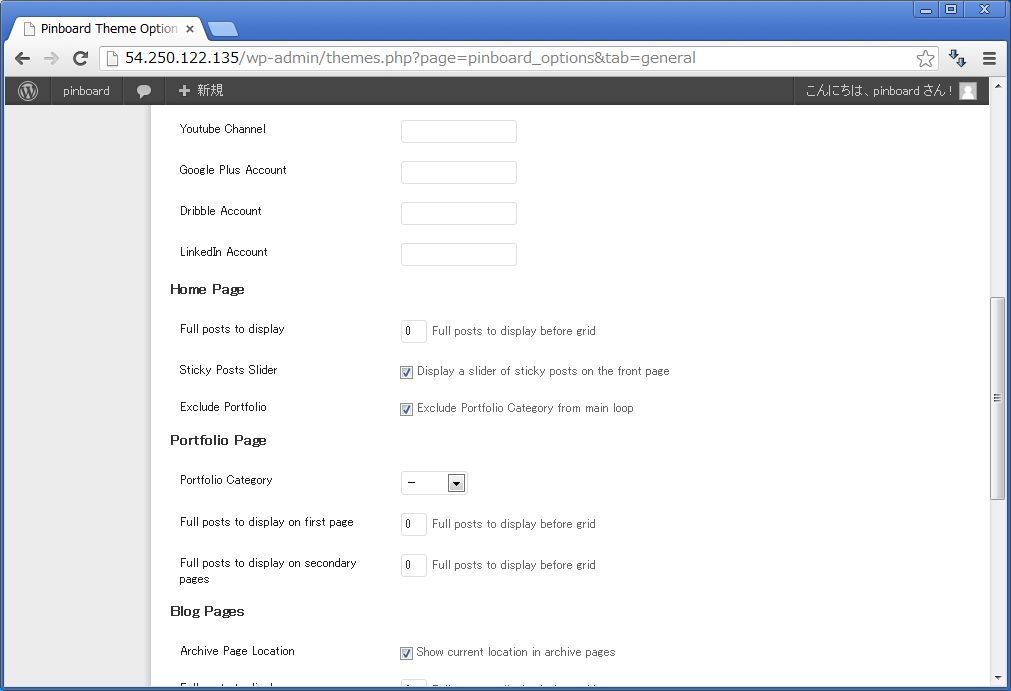Click full posts on first page field

click(413, 524)
